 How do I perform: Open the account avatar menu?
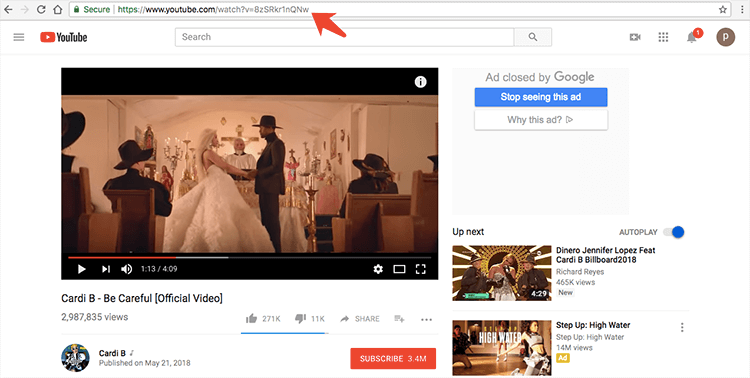pos(725,37)
